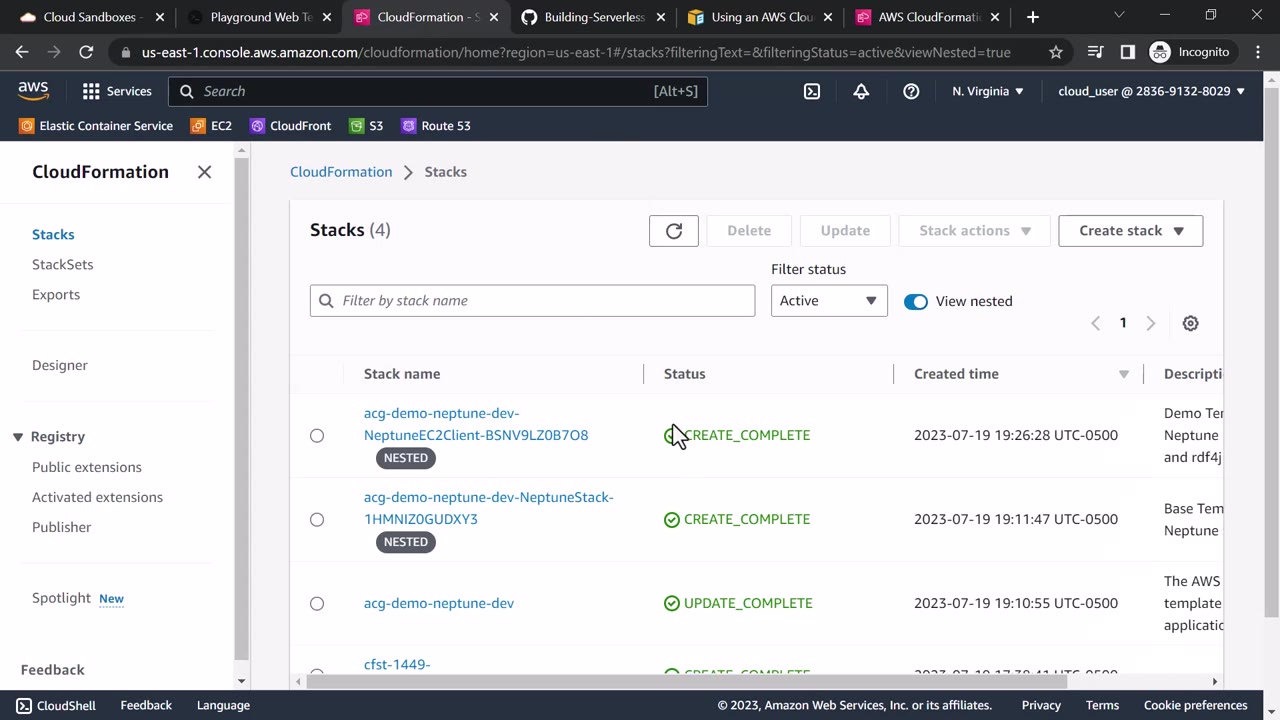1280x720 pixels.
Task: Open the Publisher page
Action: (61, 527)
